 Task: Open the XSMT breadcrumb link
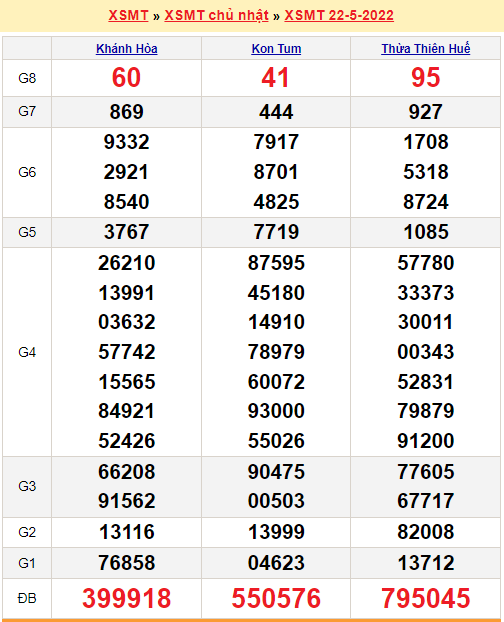128,15
